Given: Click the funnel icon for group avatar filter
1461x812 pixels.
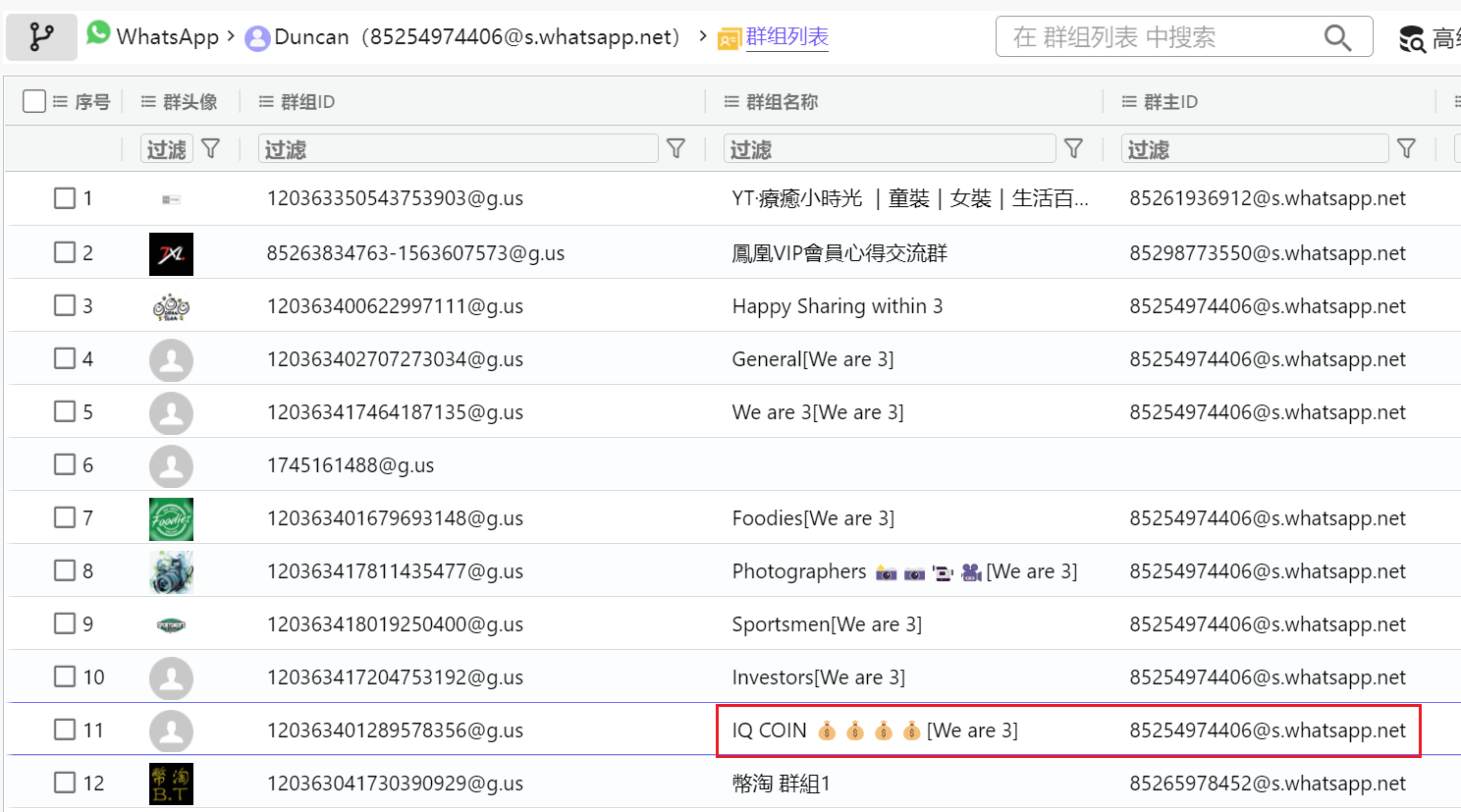Looking at the screenshot, I should [x=210, y=148].
